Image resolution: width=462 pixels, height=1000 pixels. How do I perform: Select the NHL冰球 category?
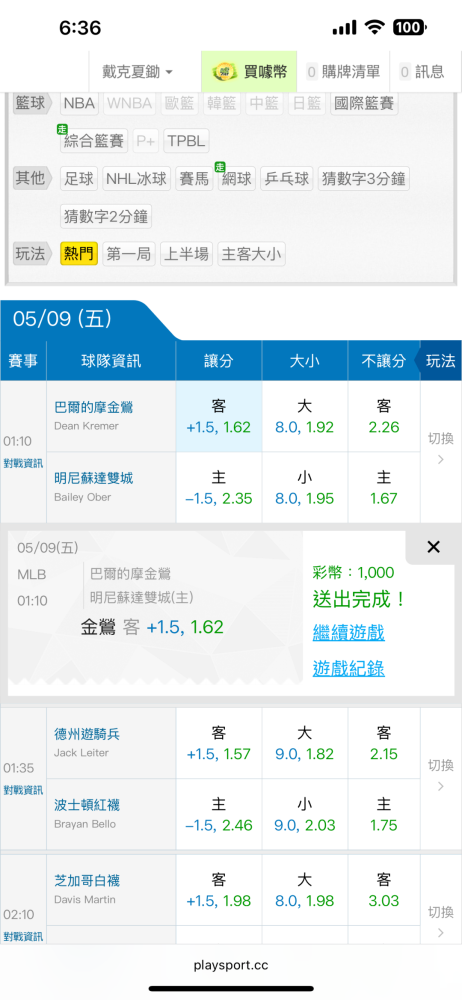click(137, 179)
